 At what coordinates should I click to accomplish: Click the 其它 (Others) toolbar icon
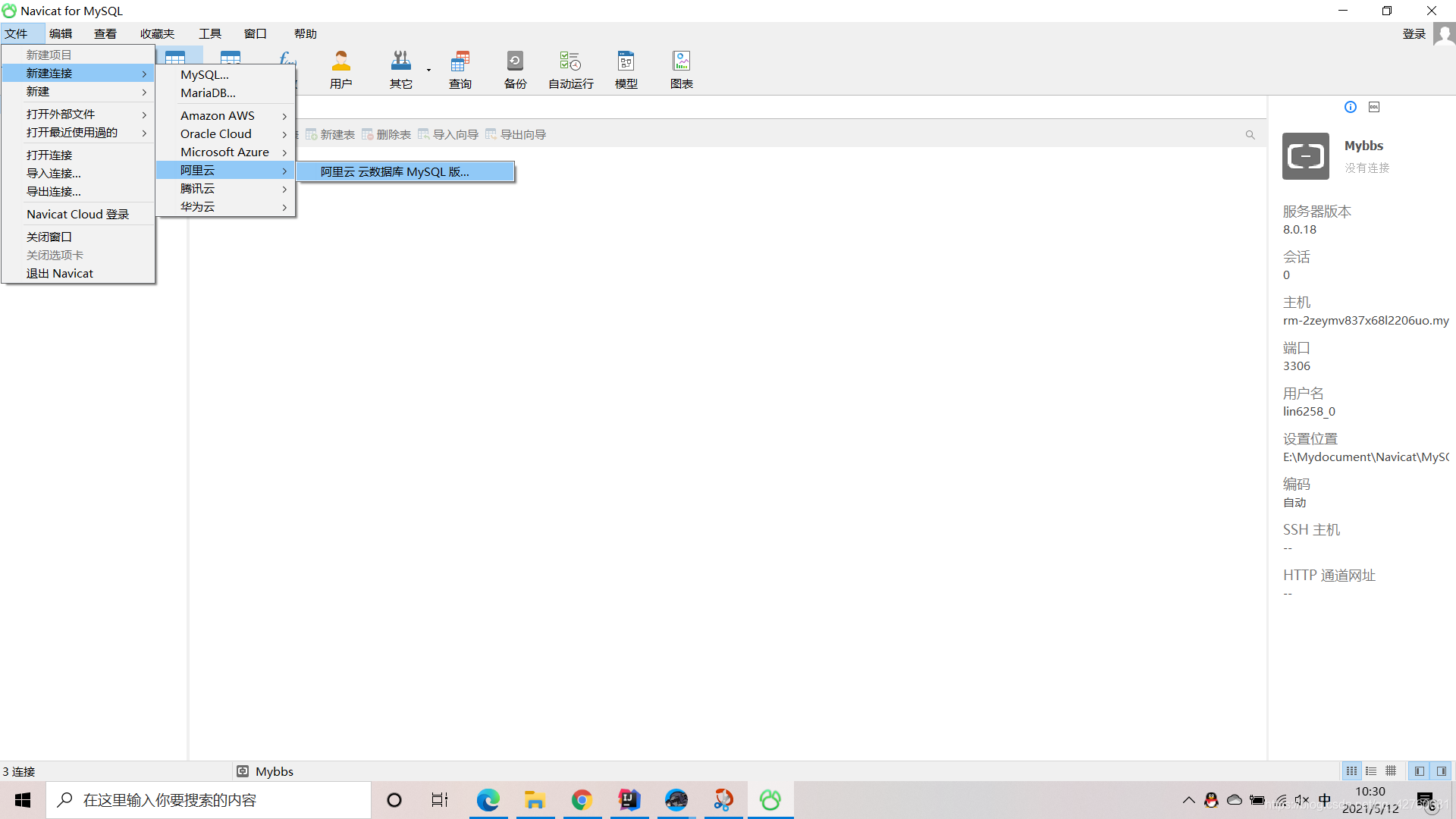tap(400, 70)
